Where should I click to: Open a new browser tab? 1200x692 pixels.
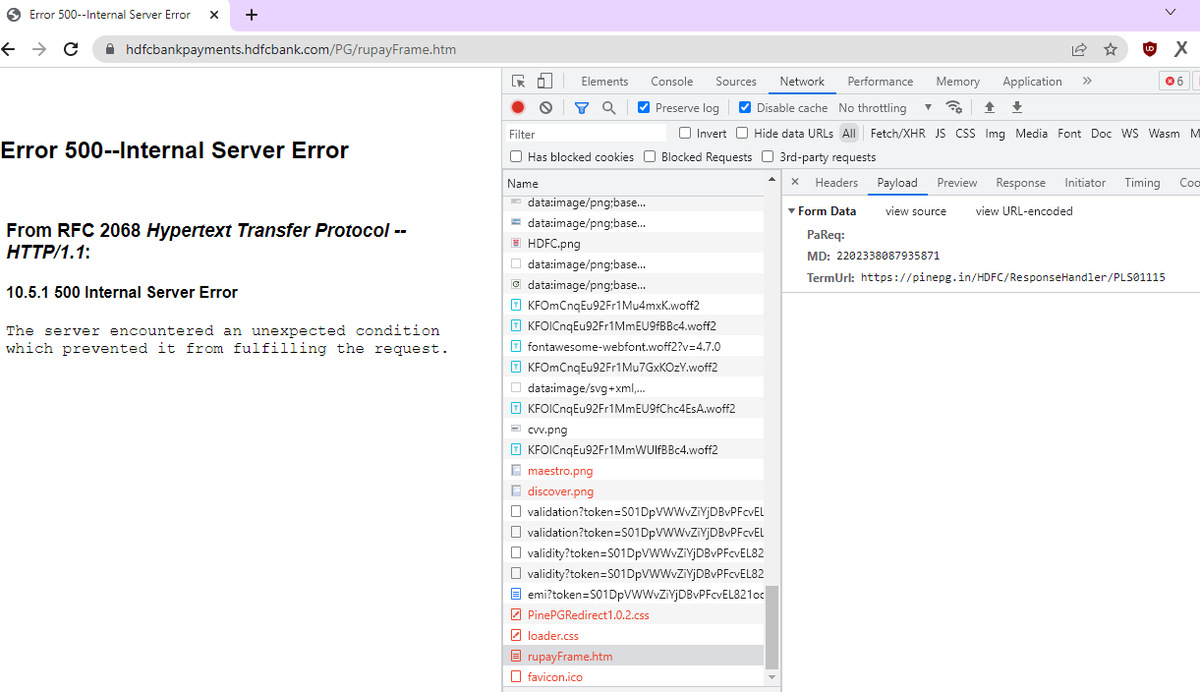click(251, 15)
